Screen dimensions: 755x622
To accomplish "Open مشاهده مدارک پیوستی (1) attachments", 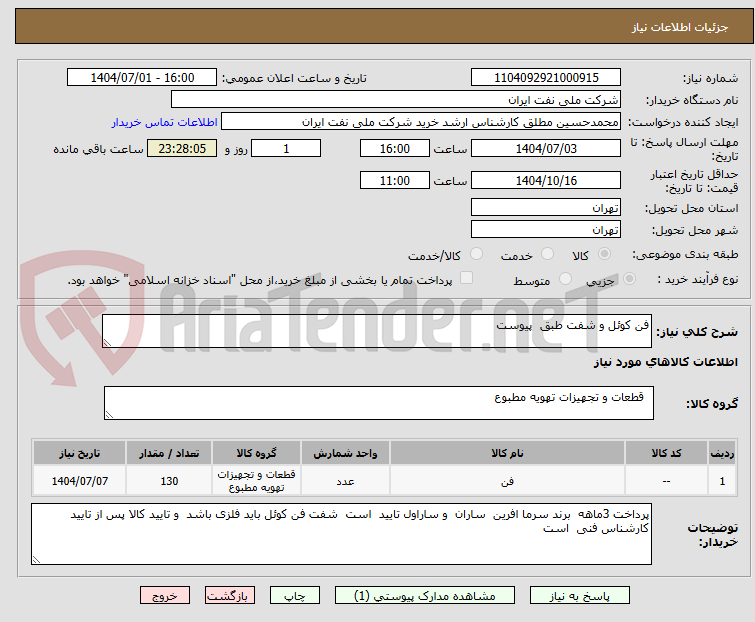I will [x=425, y=596].
